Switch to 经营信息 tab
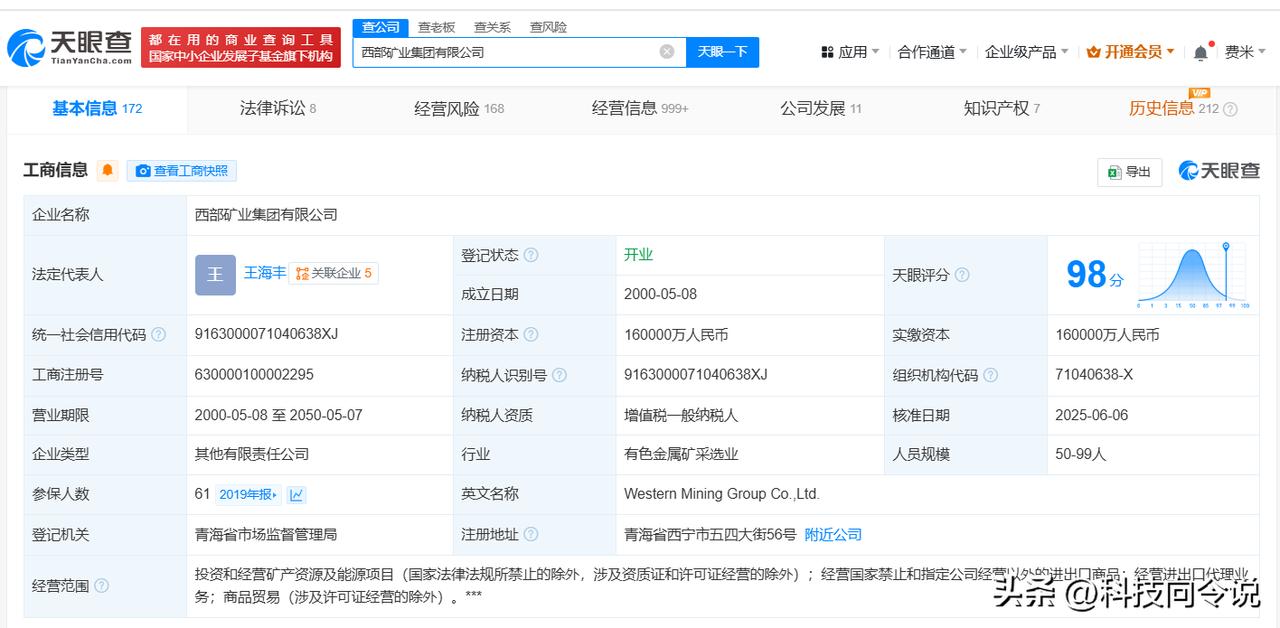 [x=640, y=108]
